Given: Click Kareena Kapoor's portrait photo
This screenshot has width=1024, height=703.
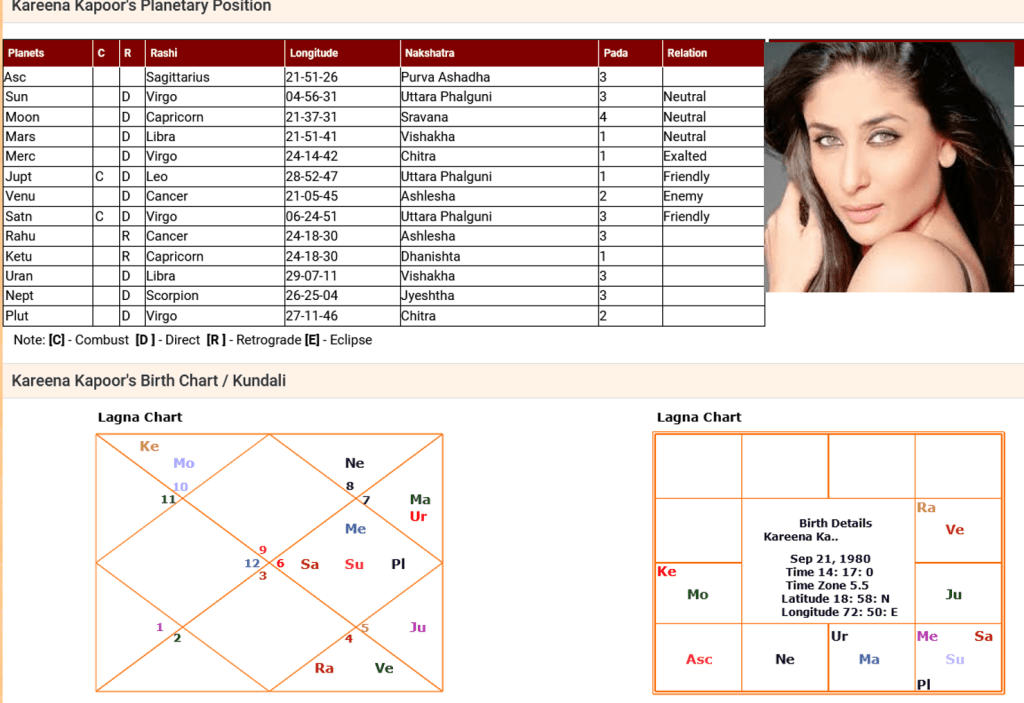Looking at the screenshot, I should coord(889,166).
